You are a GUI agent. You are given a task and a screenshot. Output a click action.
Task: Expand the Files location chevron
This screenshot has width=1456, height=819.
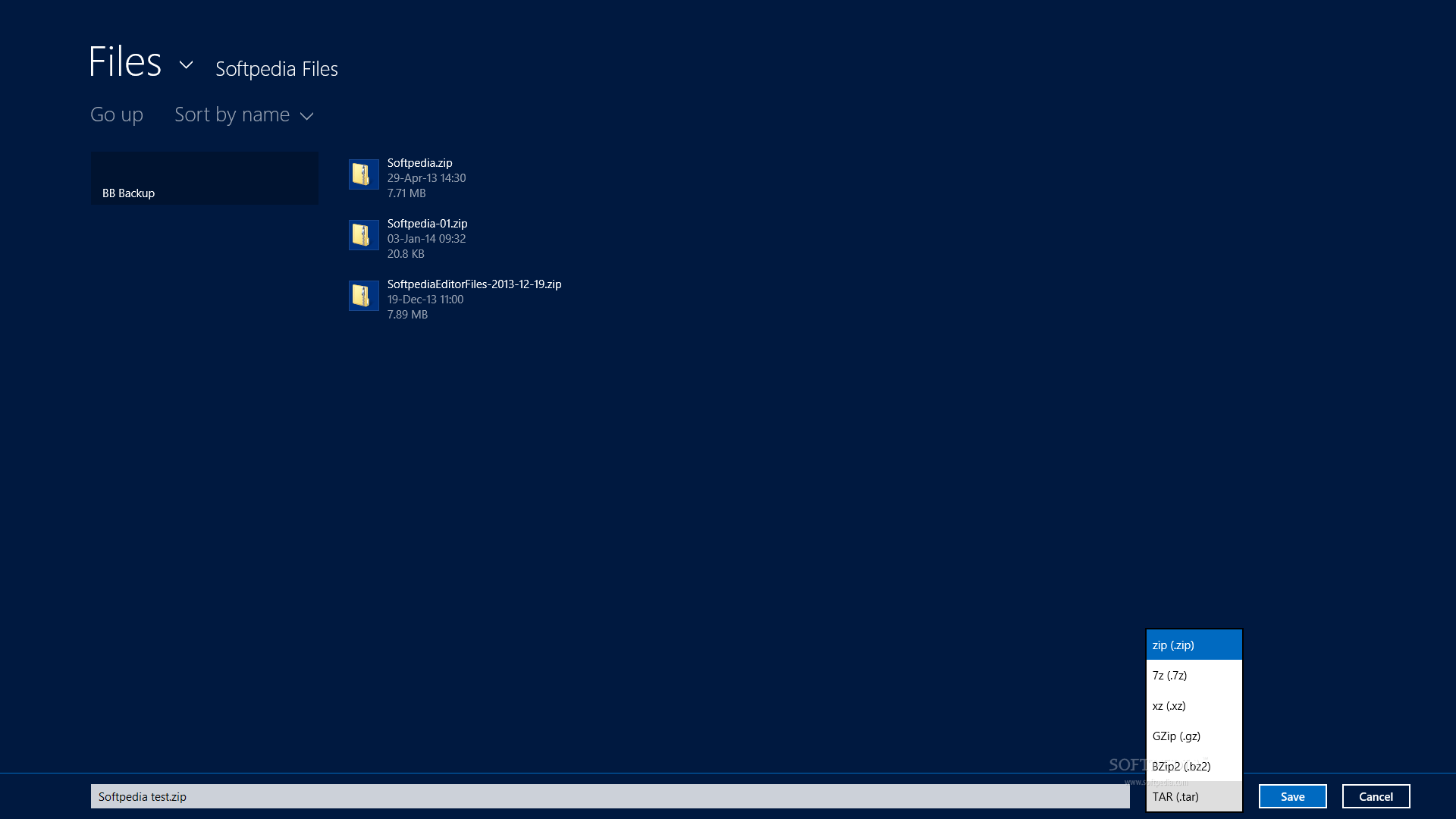[x=186, y=65]
